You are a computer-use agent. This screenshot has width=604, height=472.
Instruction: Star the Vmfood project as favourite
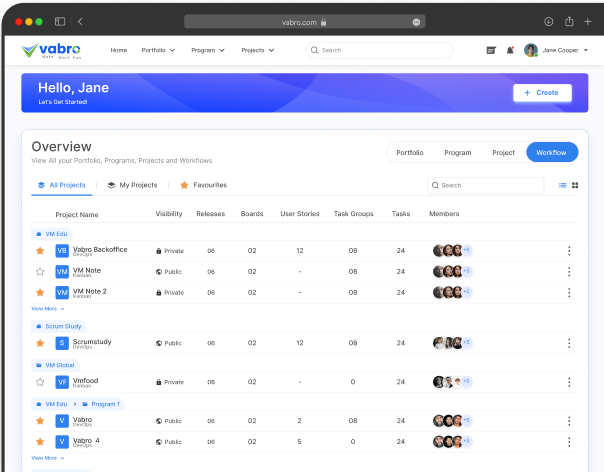(x=40, y=382)
